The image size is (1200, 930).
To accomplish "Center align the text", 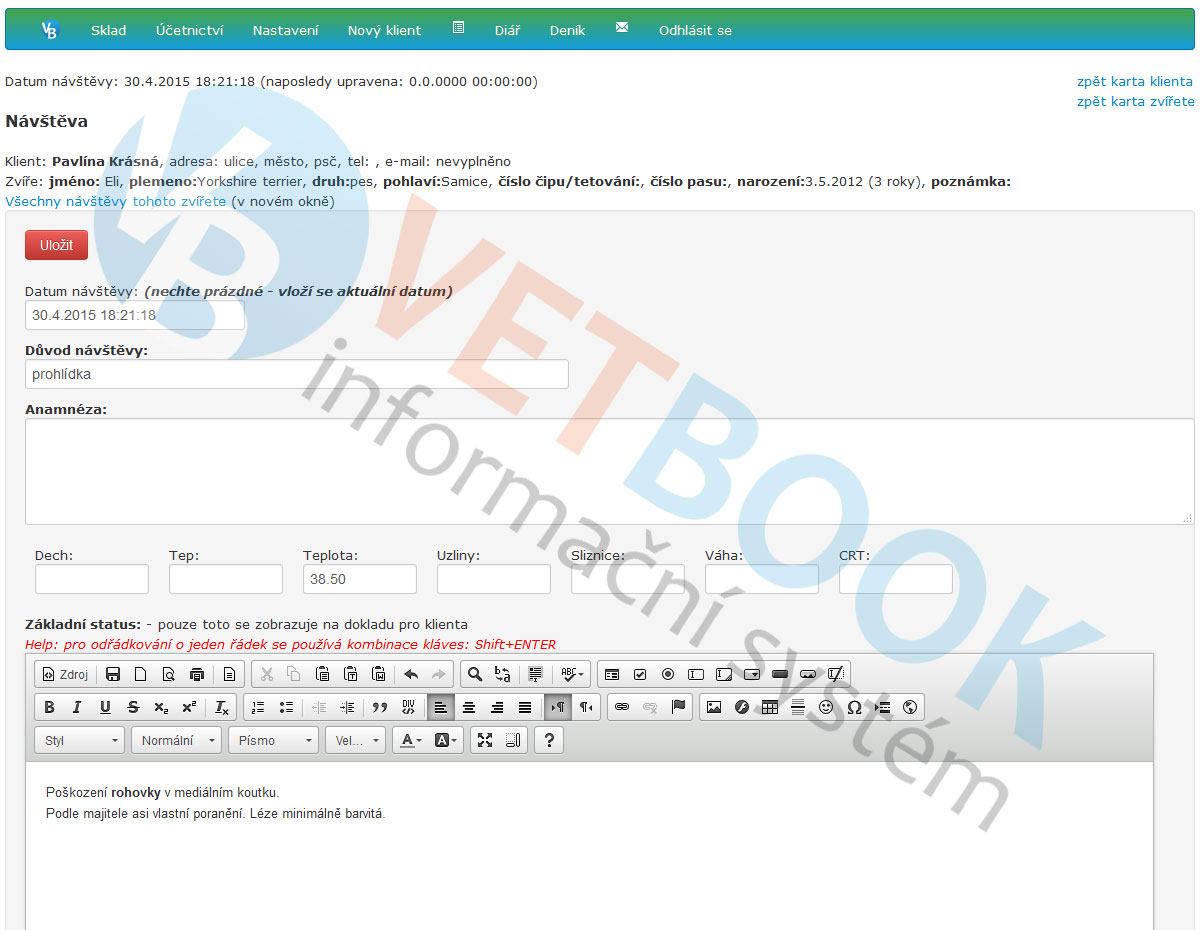I will coord(469,707).
